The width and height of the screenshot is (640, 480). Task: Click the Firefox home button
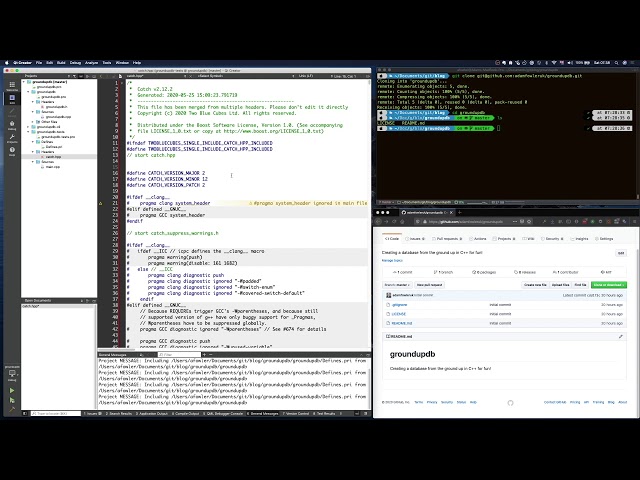402,221
